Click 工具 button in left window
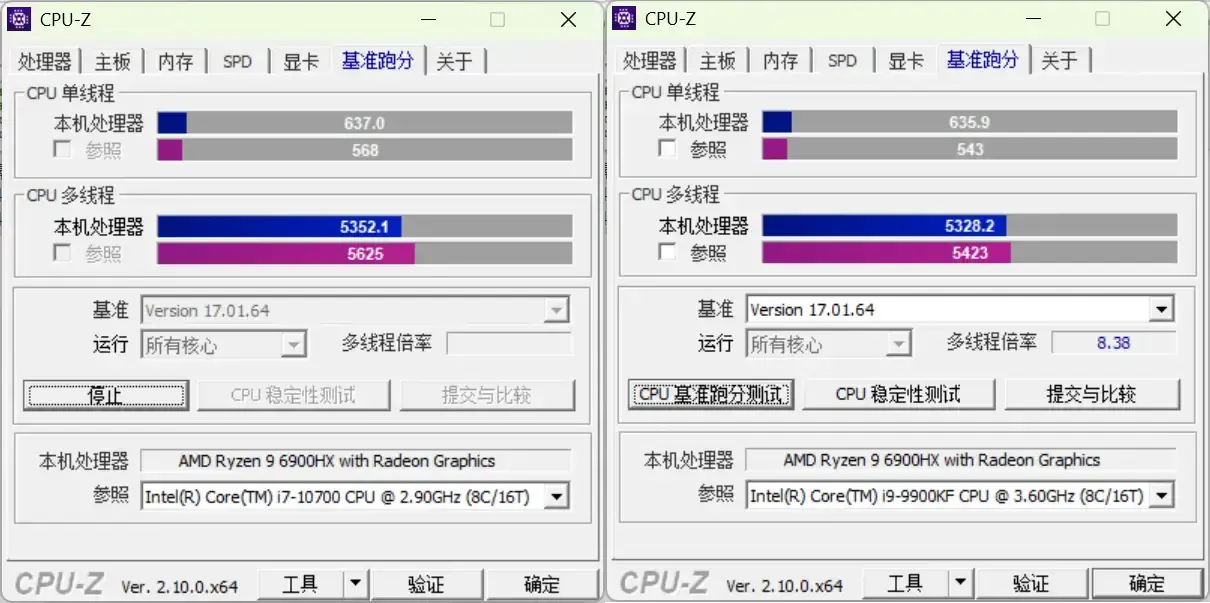 [x=300, y=584]
